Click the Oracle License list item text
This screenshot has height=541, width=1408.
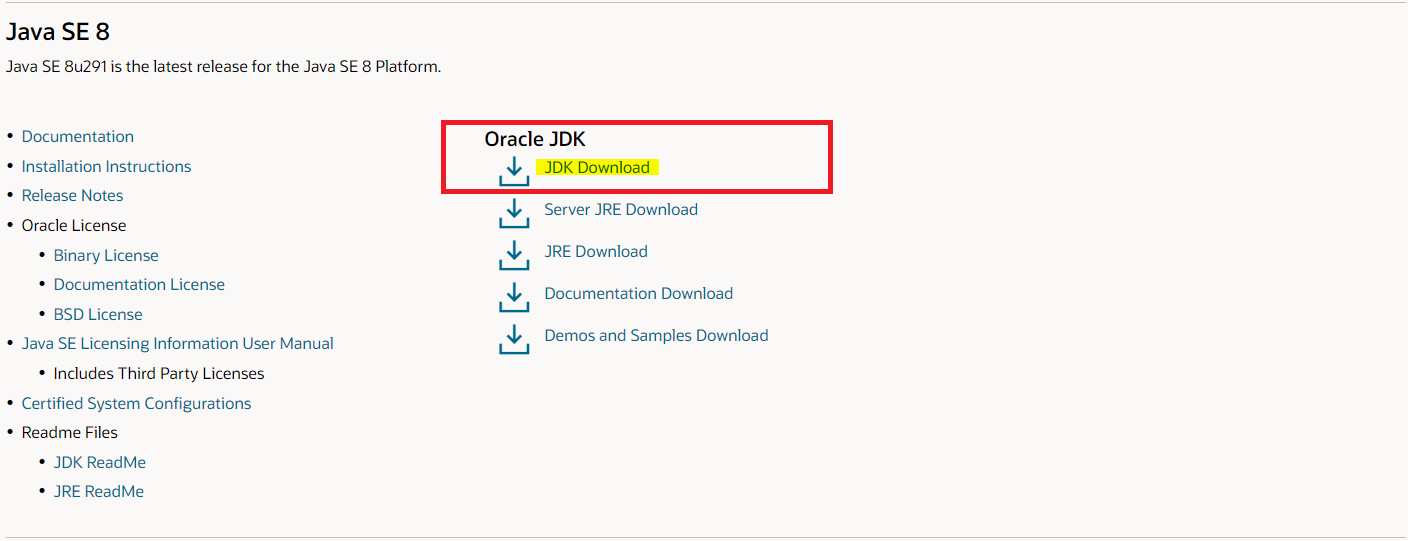point(74,225)
